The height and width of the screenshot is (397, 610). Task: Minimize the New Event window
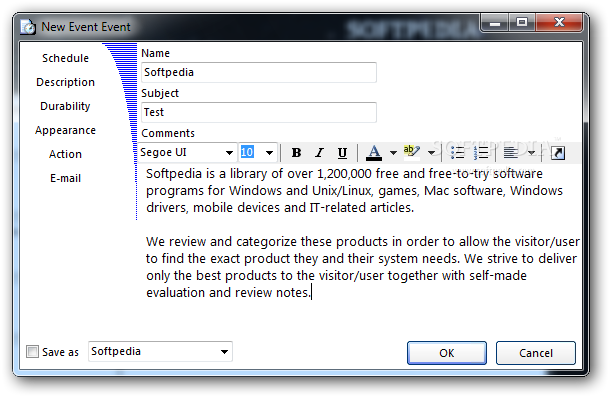point(494,23)
